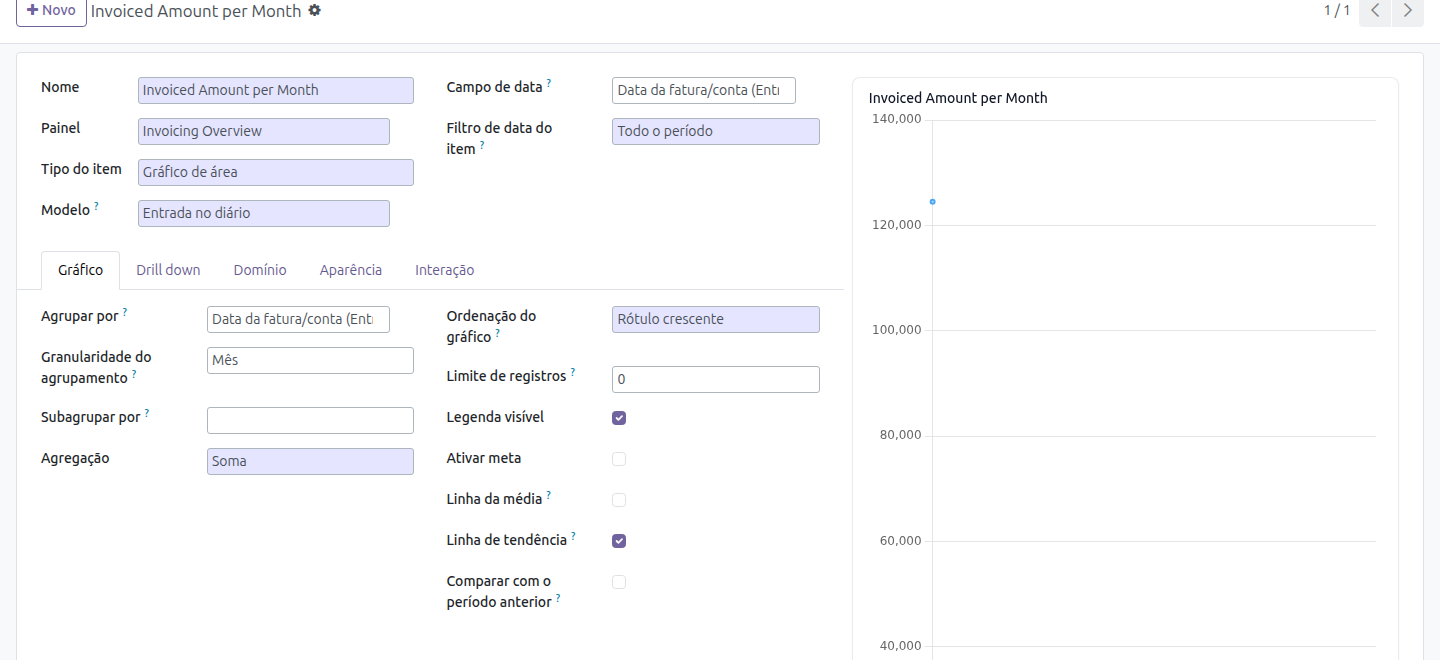Open the Modelo field showing Entrada no diário
The image size is (1440, 660).
(264, 213)
